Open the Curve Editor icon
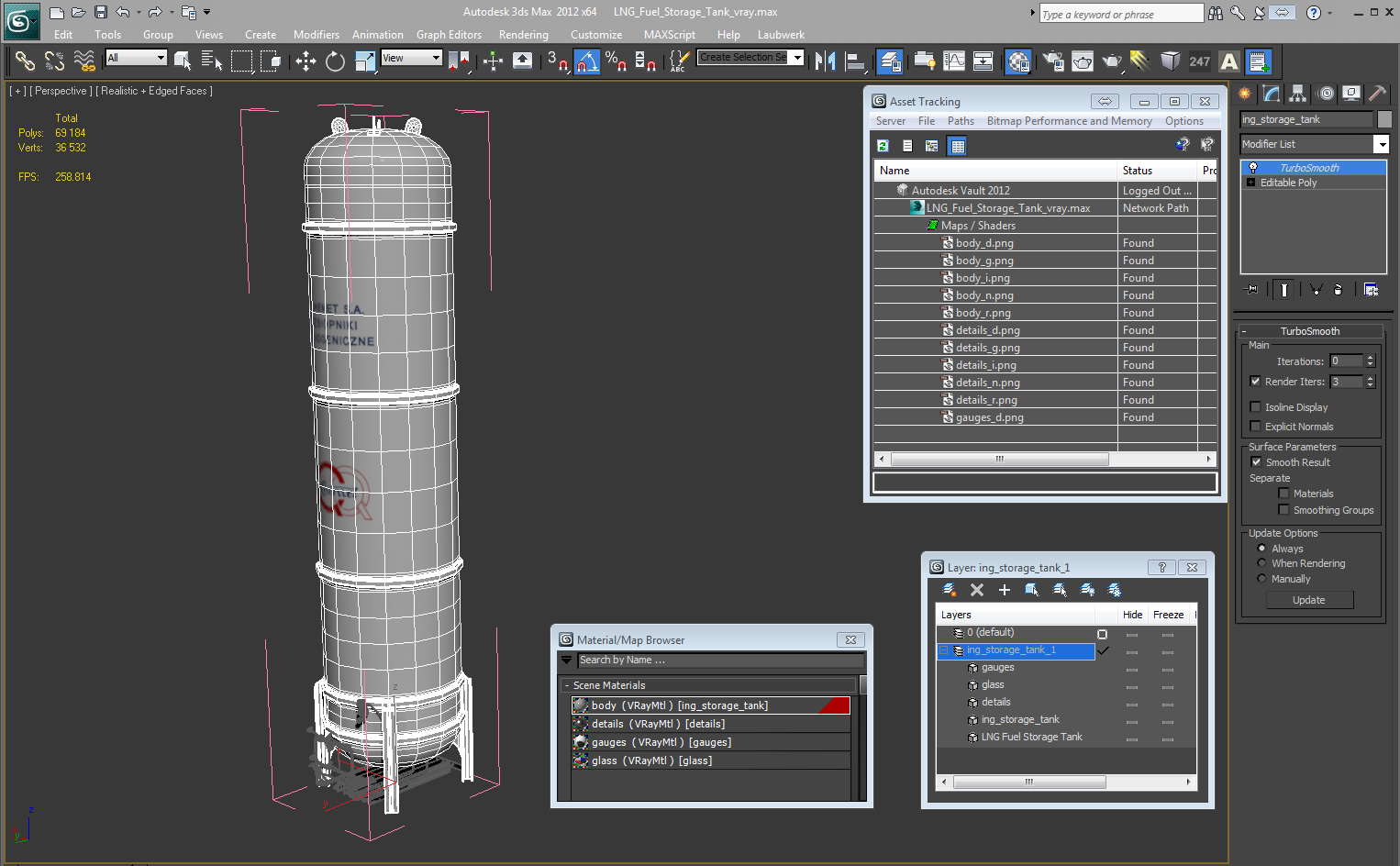Screen dimensions: 1400x866 954,61
